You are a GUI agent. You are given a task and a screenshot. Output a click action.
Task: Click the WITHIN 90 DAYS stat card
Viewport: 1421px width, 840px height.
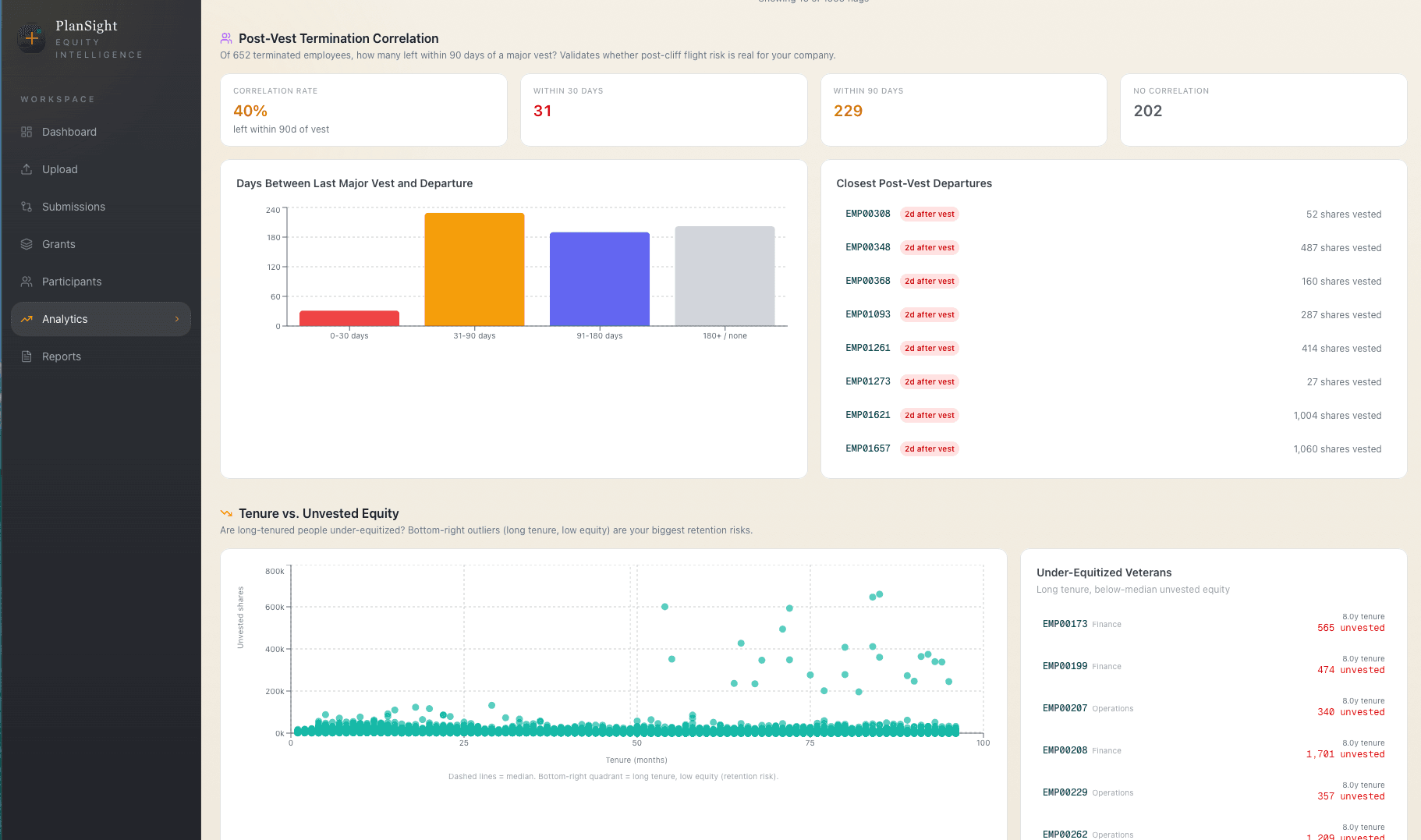pos(963,110)
